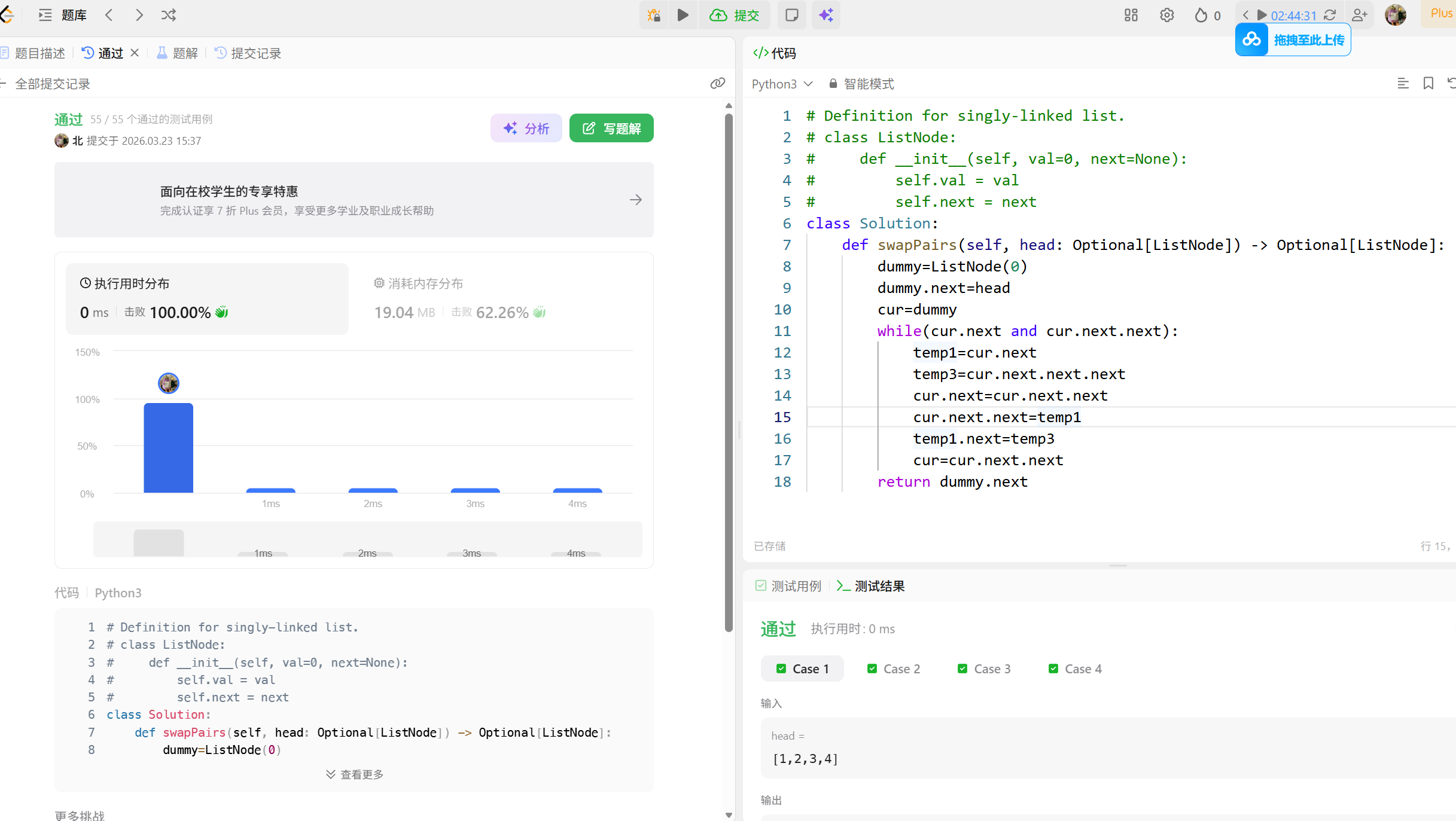Open the notes sticky icon

pyautogui.click(x=792, y=15)
